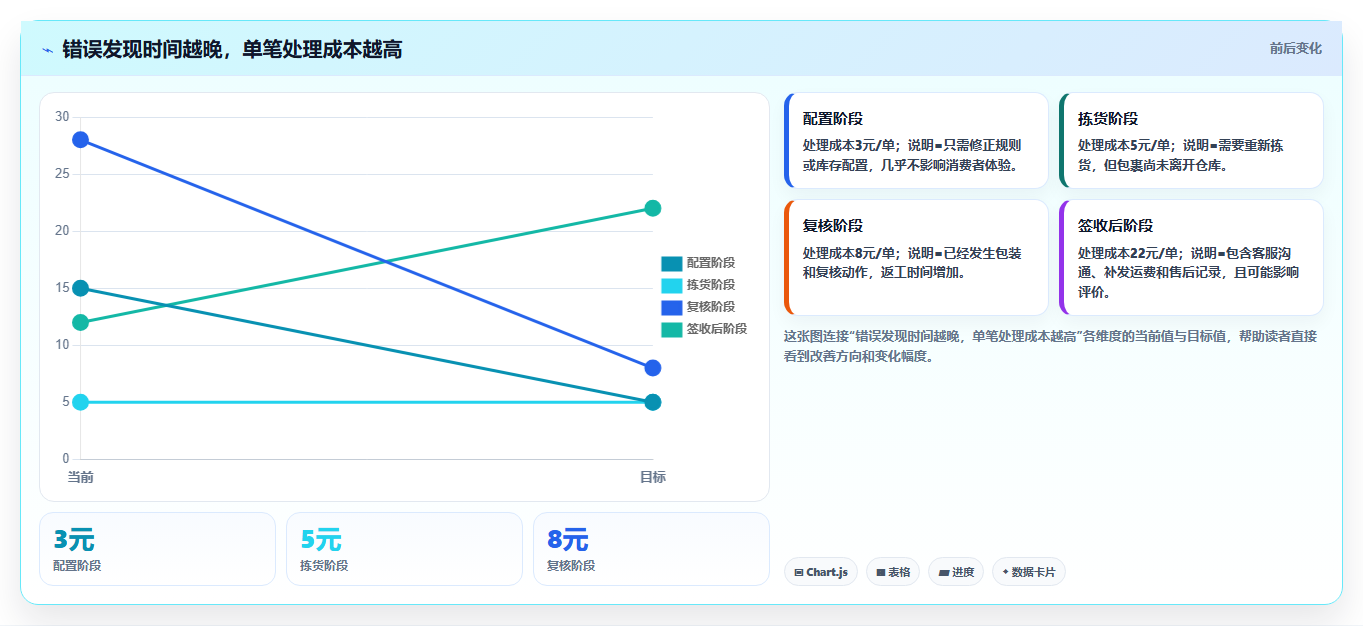Click legend label 复核阶段
This screenshot has width=1363, height=626.
[711, 307]
